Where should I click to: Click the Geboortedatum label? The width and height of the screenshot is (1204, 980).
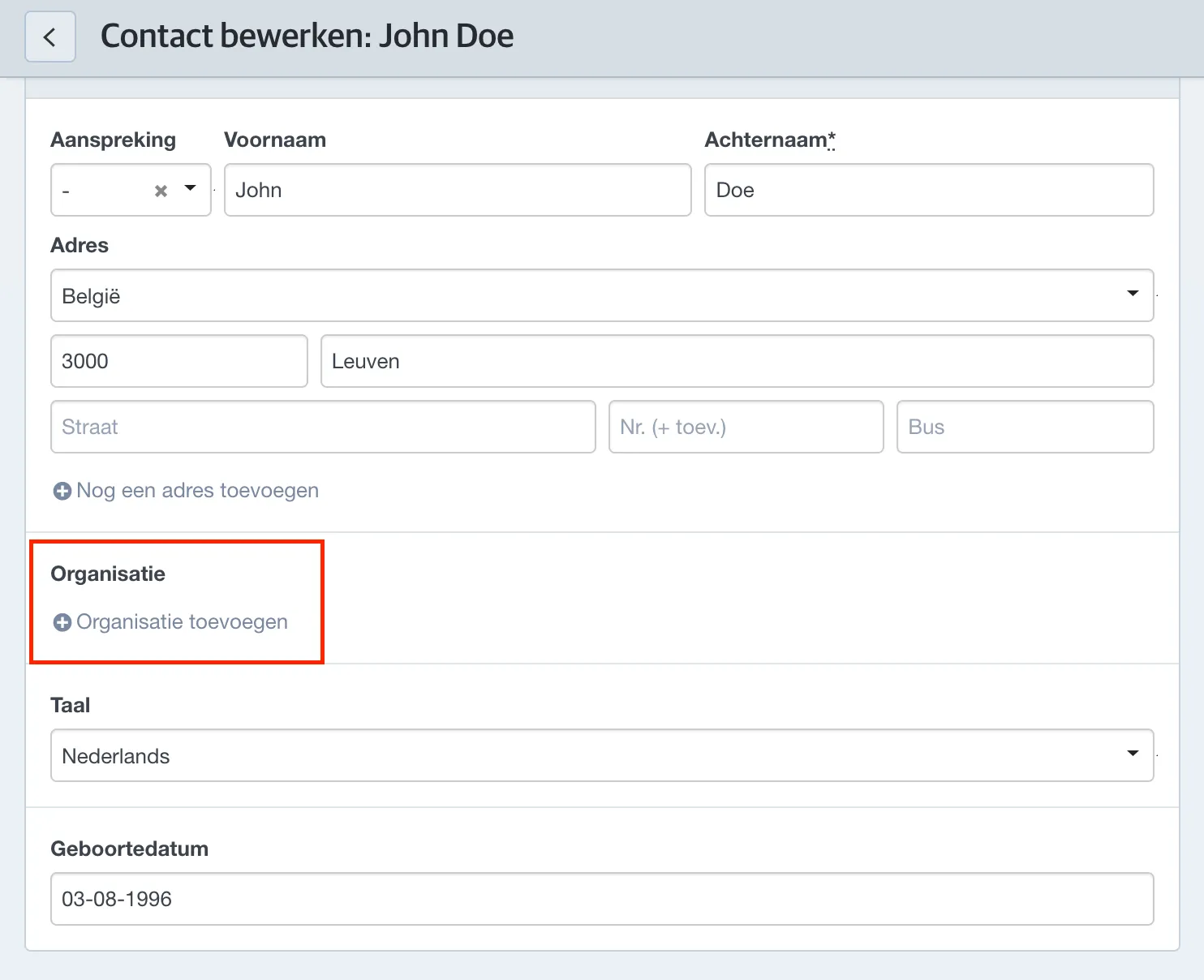pyautogui.click(x=130, y=849)
